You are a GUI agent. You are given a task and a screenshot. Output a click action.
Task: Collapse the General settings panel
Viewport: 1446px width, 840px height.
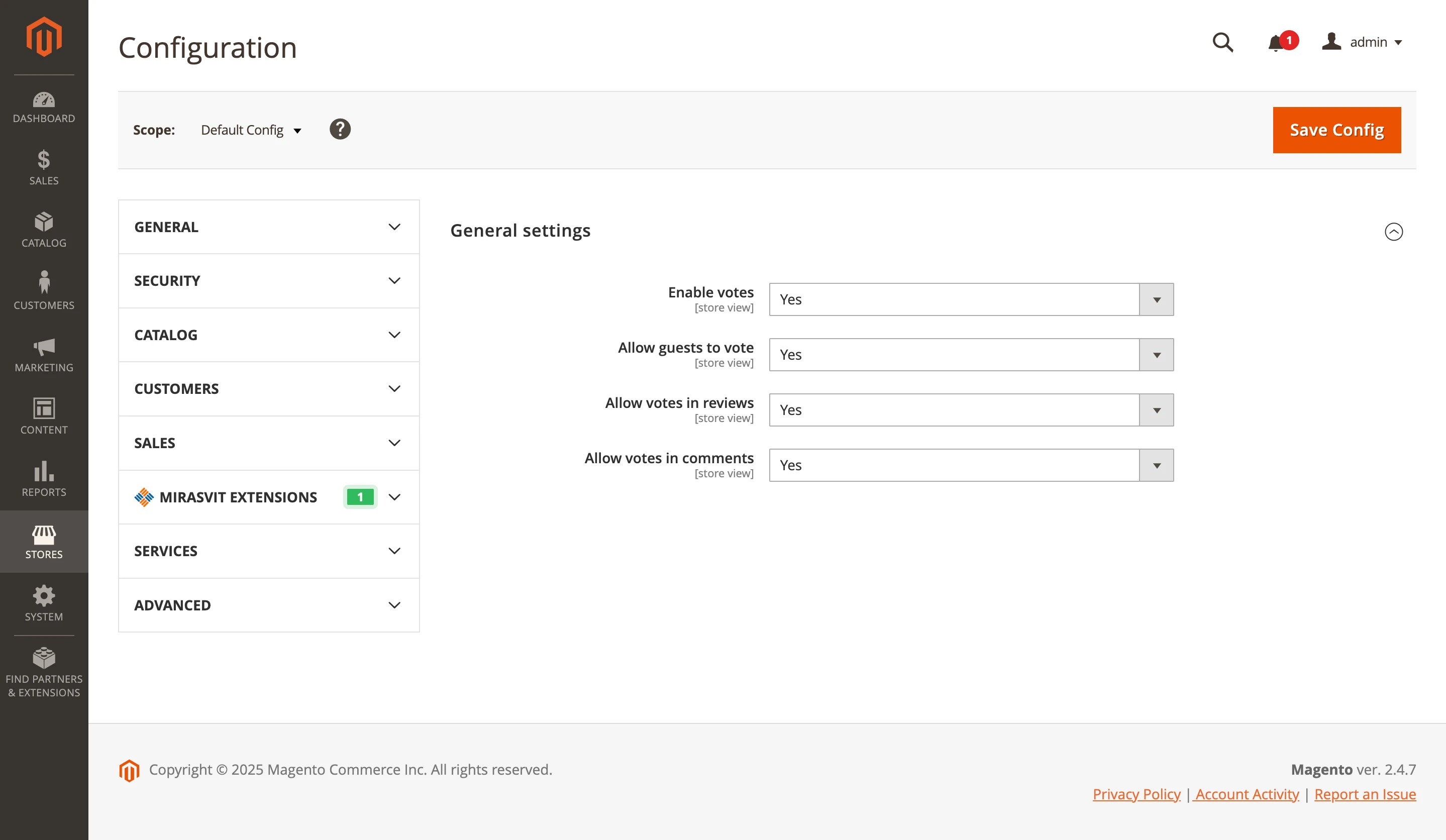tap(1393, 232)
